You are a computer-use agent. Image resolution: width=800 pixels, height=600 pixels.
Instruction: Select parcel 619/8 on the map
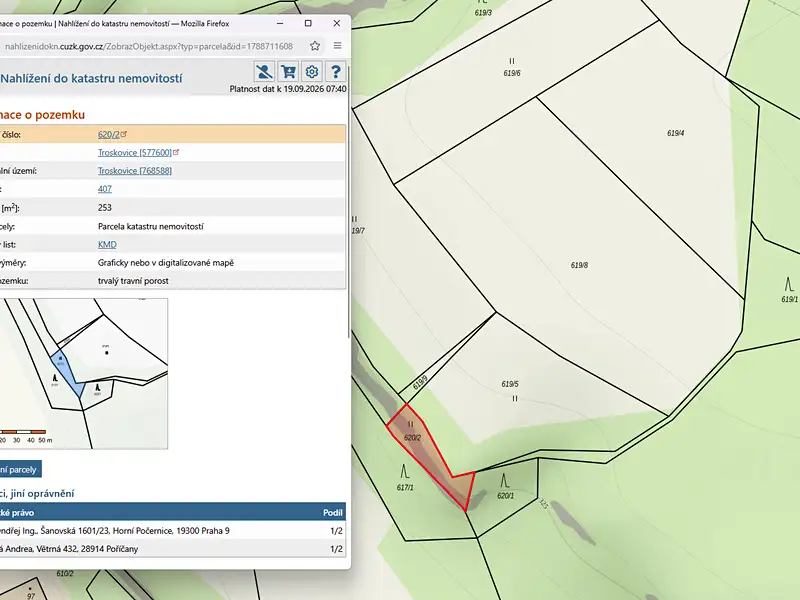tap(579, 265)
